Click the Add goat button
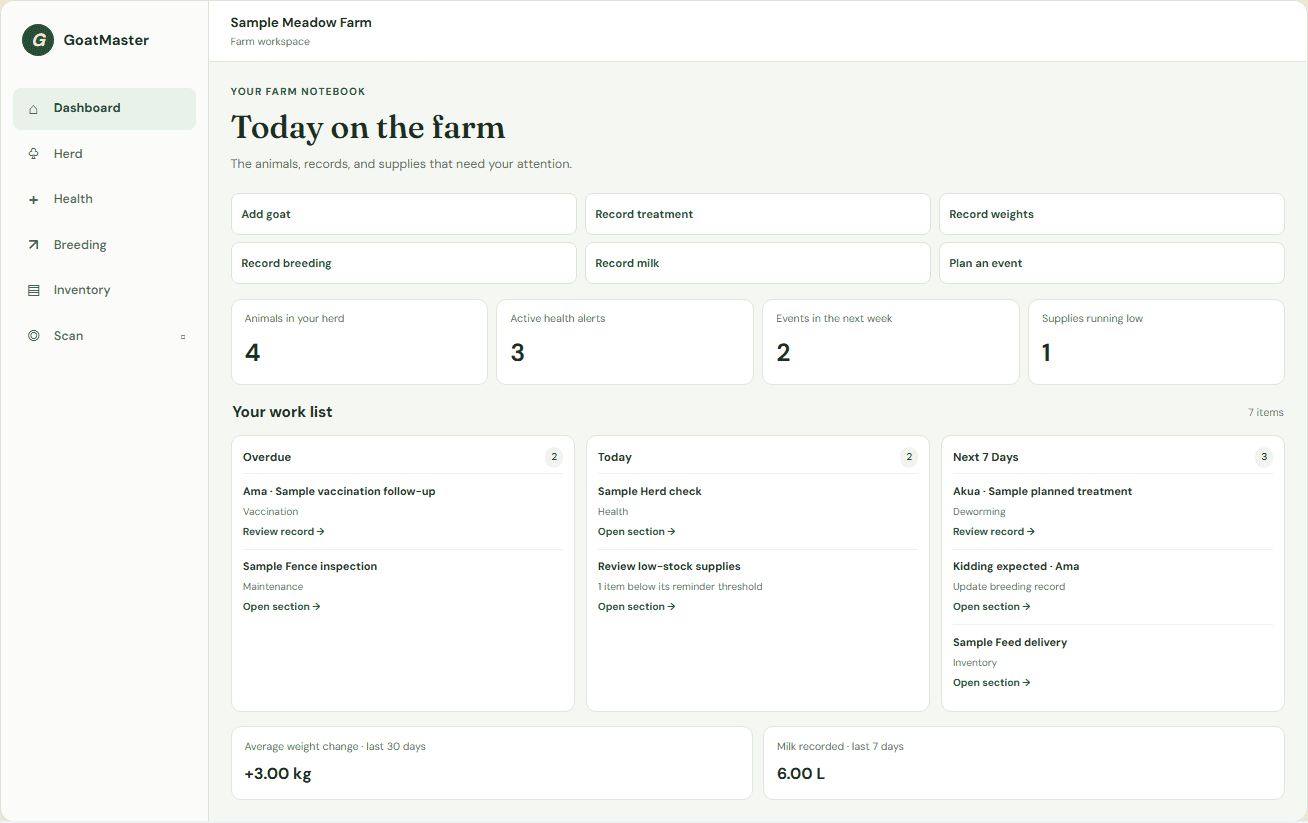Image resolution: width=1308 pixels, height=823 pixels. coord(404,214)
